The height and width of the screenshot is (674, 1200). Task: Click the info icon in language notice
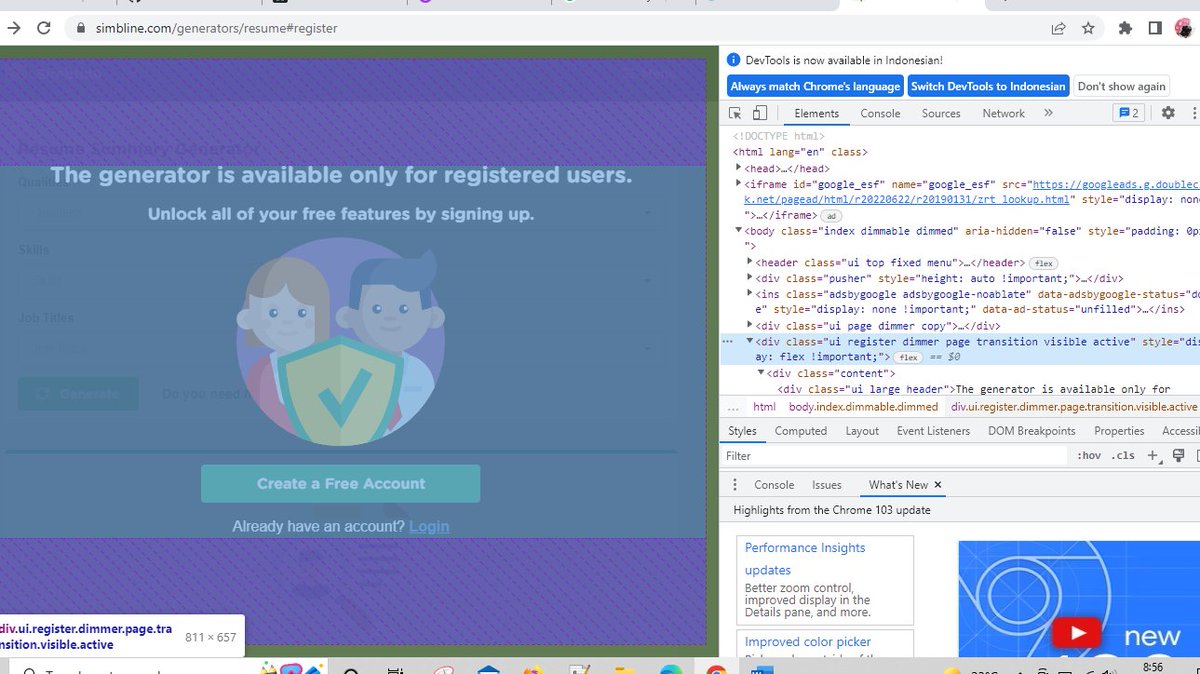734,61
